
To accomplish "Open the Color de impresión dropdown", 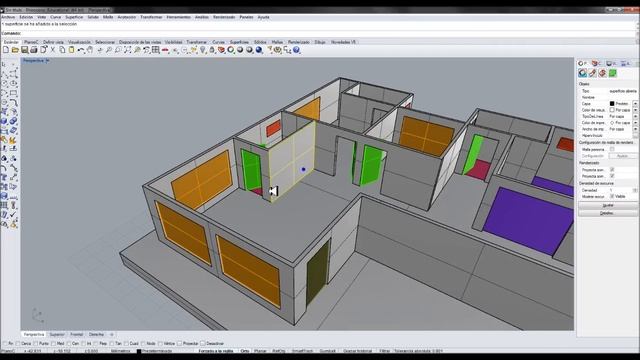I will tap(636, 122).
